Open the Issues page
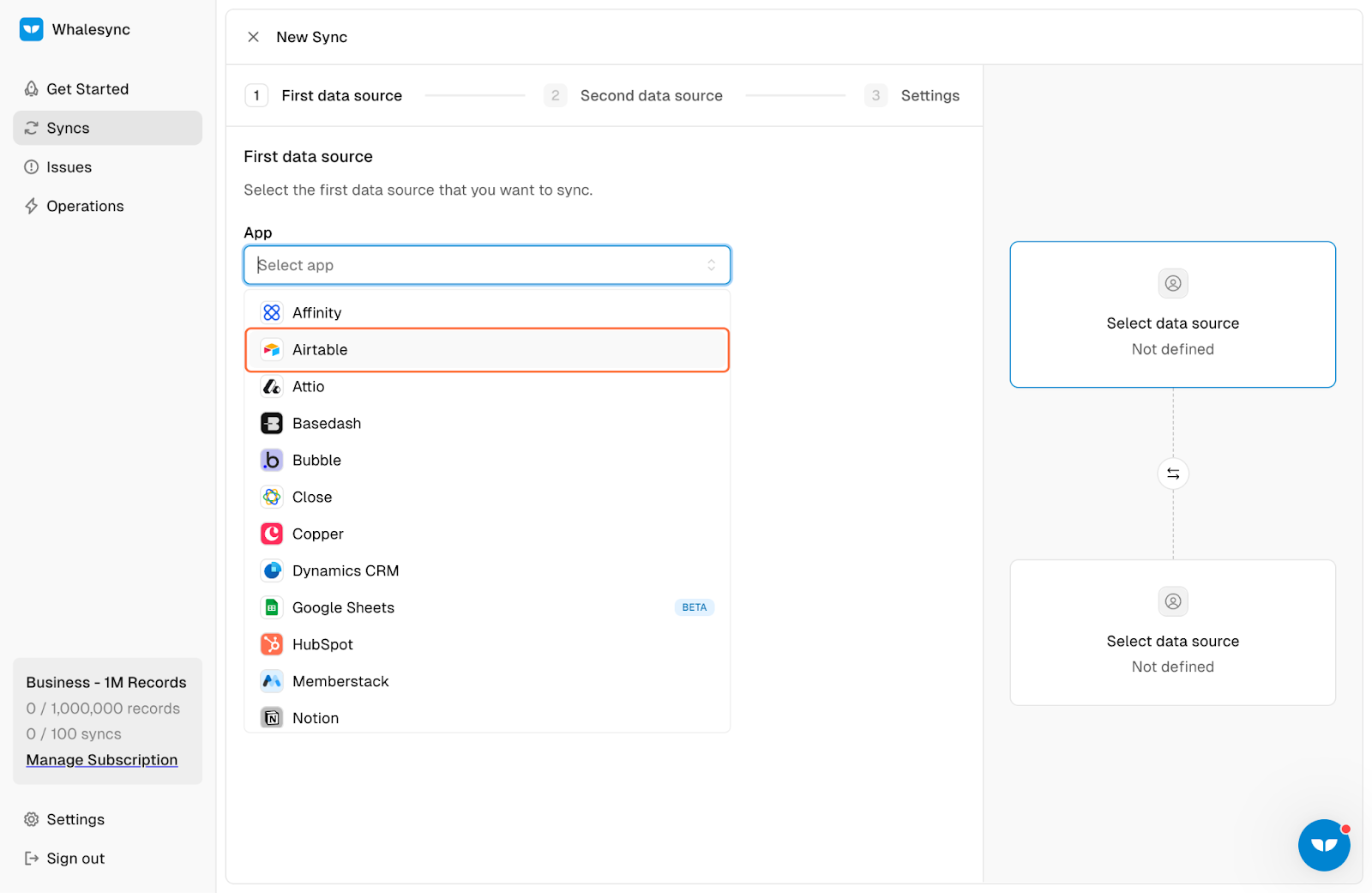1372x893 pixels. (107, 167)
